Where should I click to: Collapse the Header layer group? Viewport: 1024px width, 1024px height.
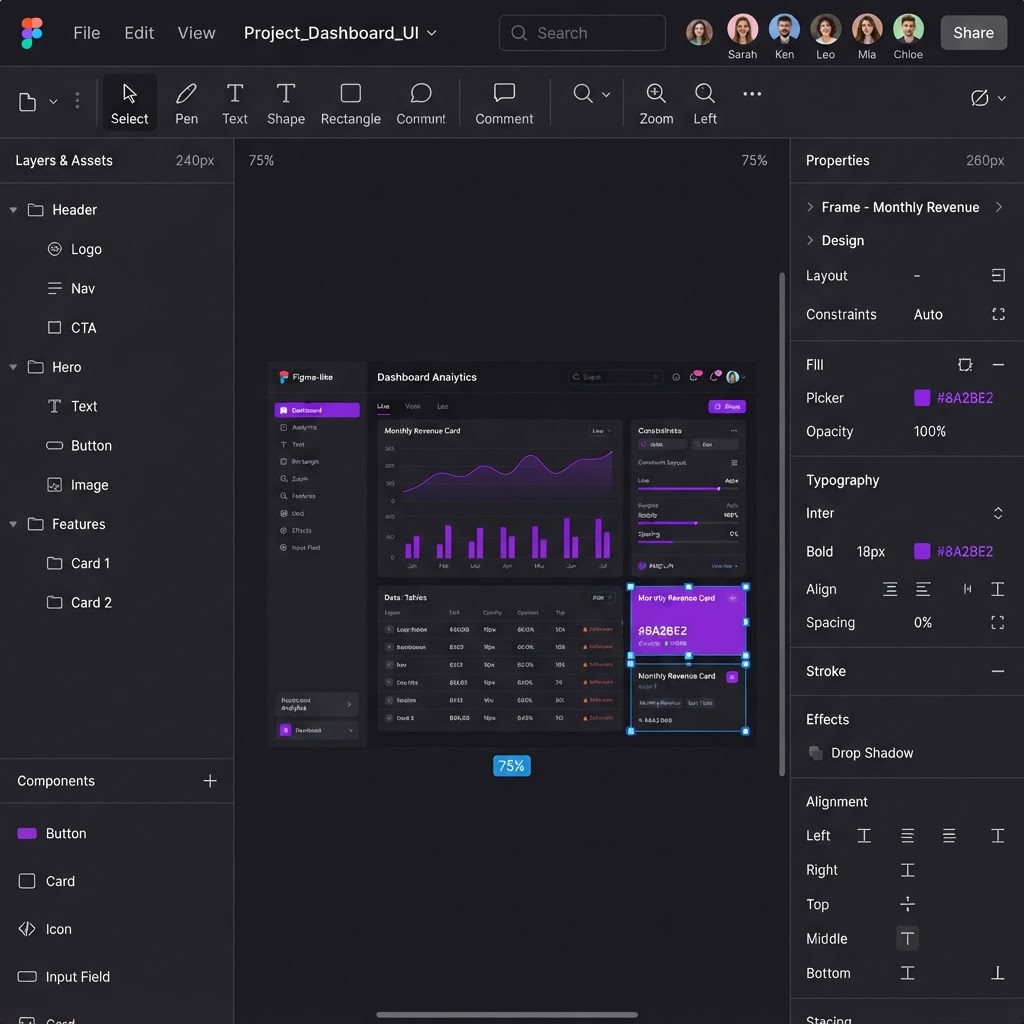(13, 210)
